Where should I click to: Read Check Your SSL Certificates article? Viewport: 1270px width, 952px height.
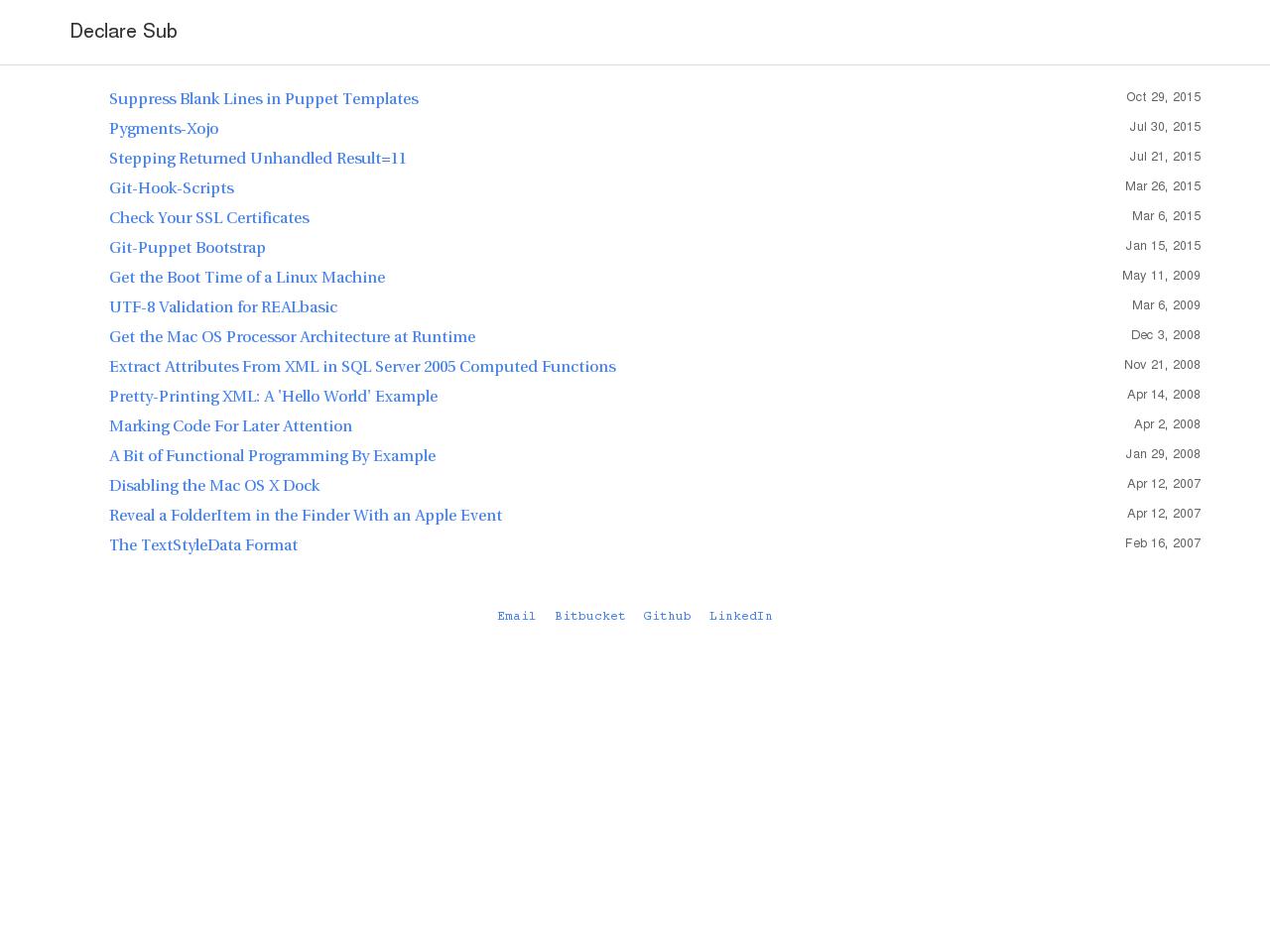pos(208,218)
